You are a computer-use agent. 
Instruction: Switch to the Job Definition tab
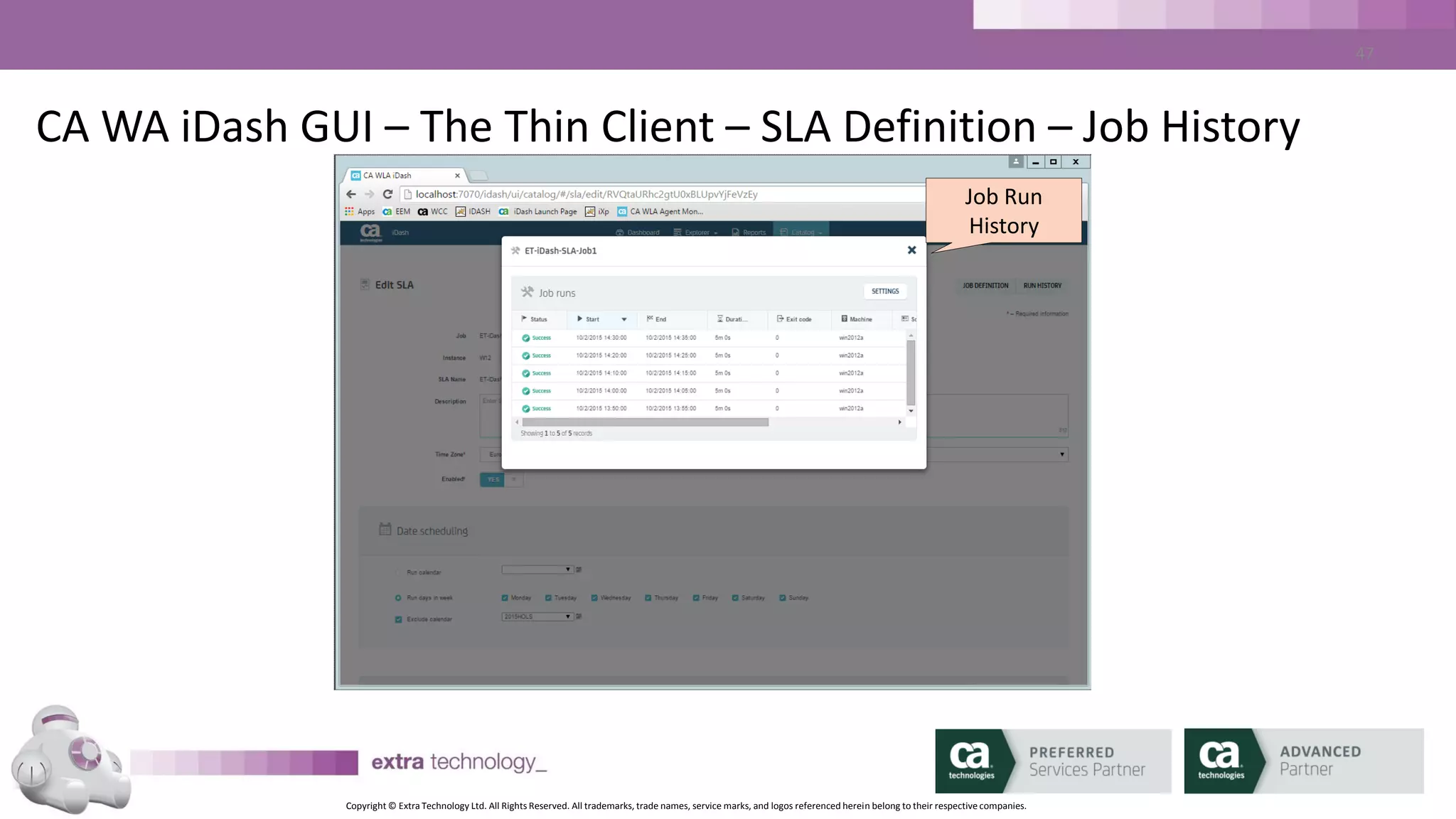pyautogui.click(x=985, y=286)
